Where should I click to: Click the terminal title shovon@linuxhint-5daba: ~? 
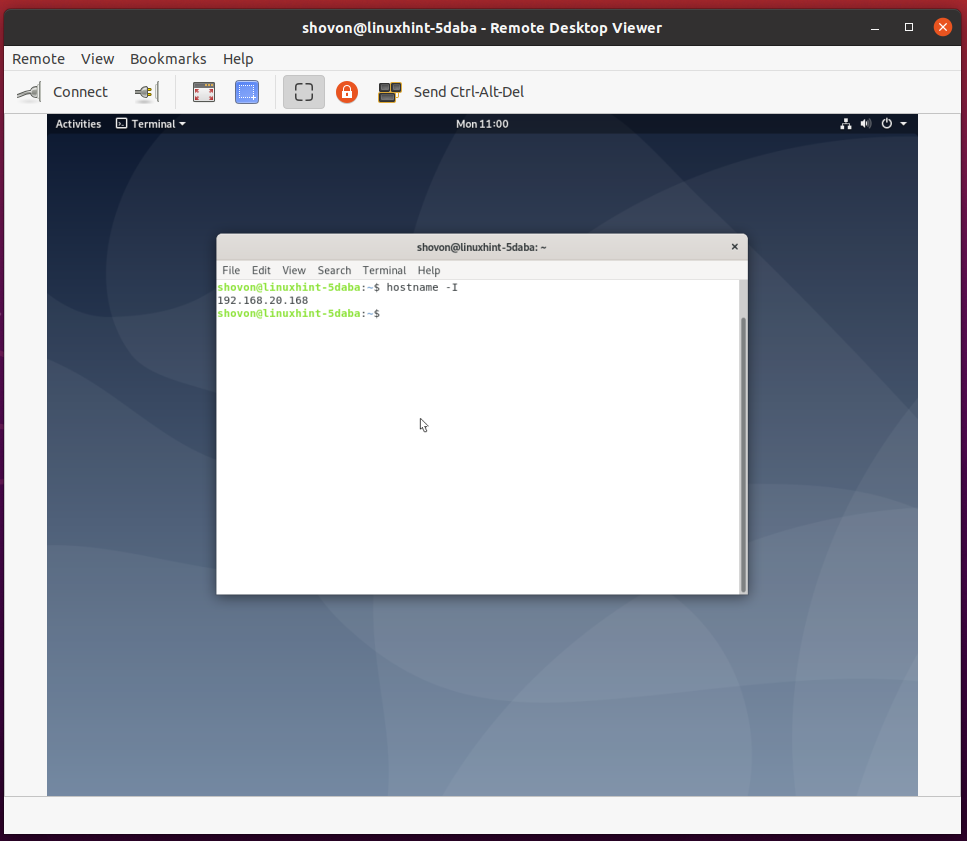pos(482,247)
